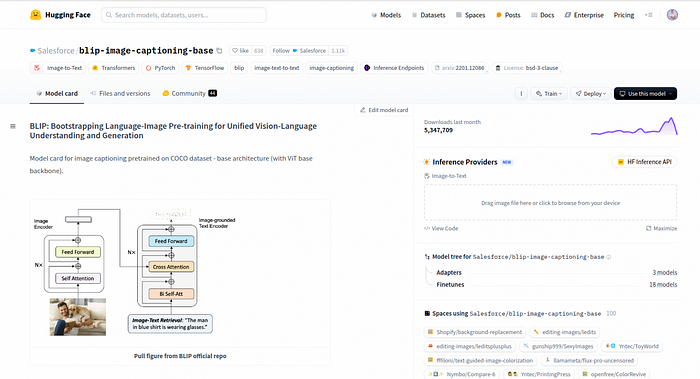Focus the search models input field
This screenshot has height=379, width=700.
(184, 15)
